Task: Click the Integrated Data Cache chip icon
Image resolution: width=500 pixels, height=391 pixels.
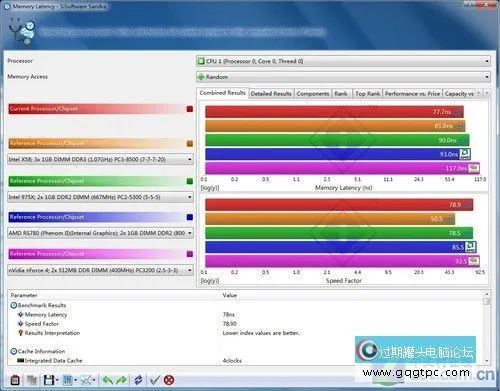Action: pos(20,360)
